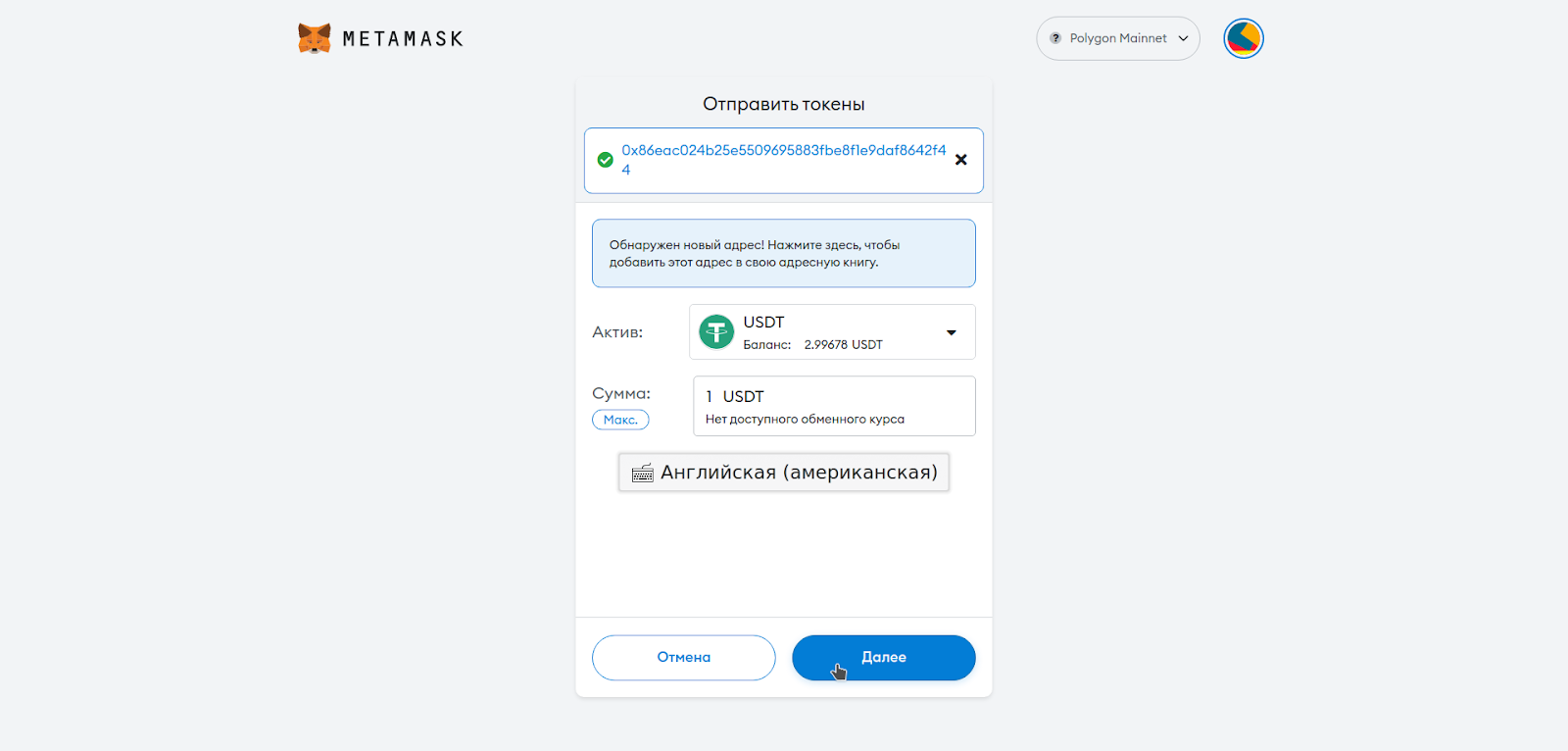
Task: Click the Отправить токены heading
Action: (784, 104)
